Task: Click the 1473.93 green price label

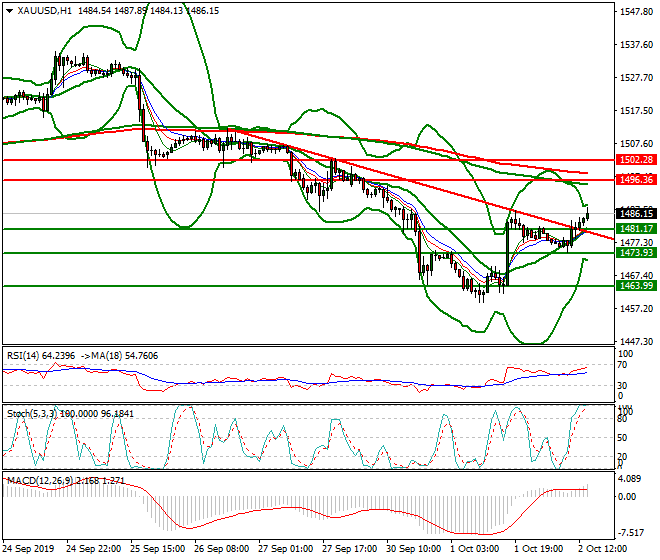Action: 636,253
